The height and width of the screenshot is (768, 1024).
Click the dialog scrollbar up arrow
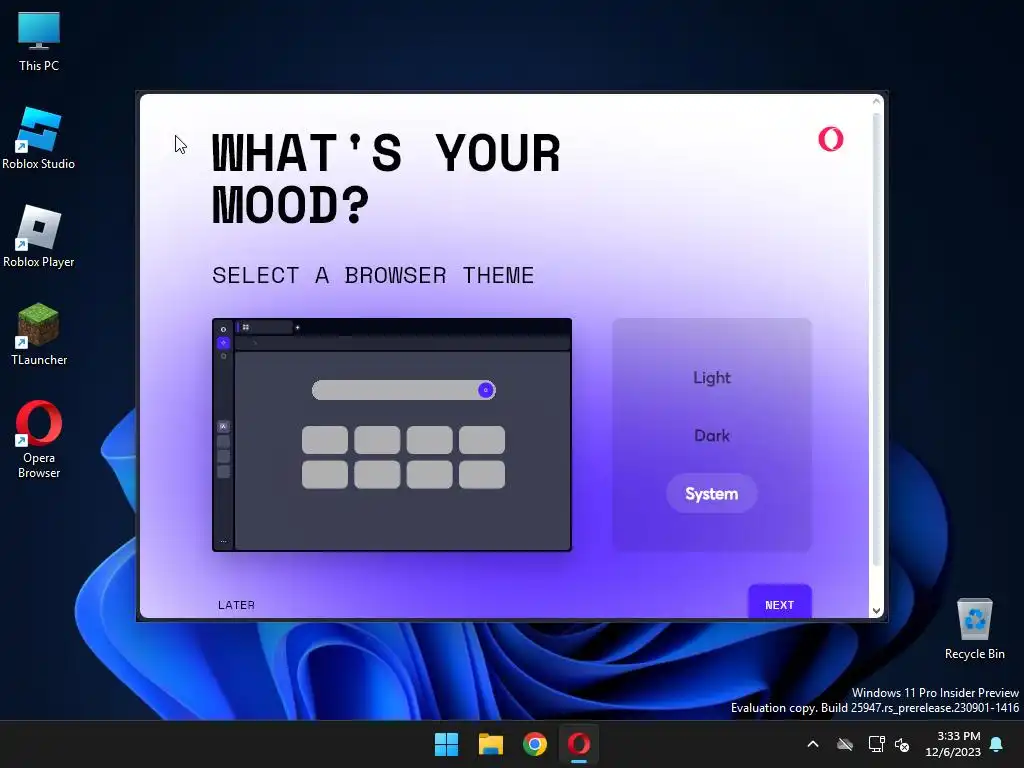(876, 101)
